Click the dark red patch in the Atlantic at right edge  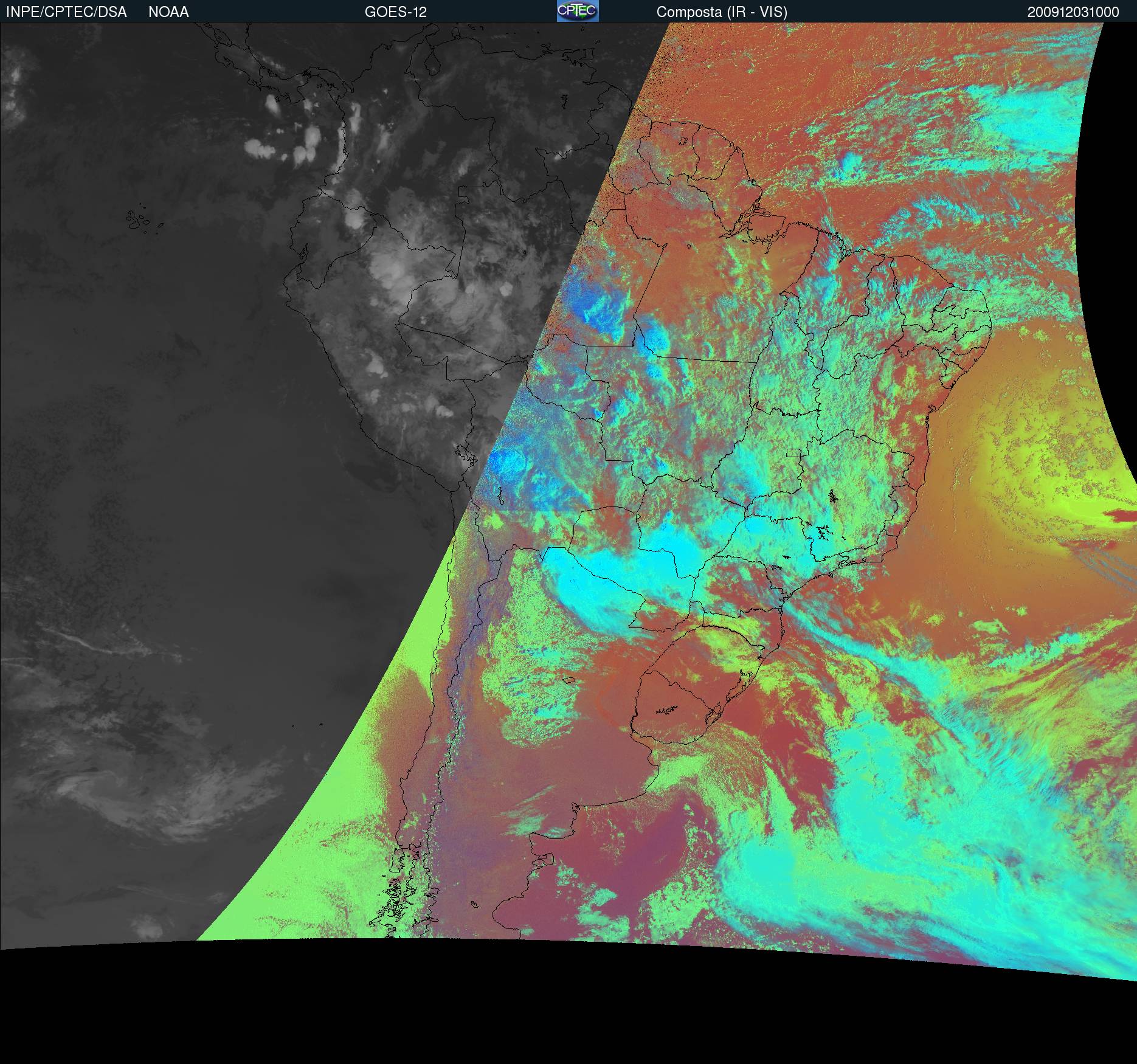[1122, 516]
